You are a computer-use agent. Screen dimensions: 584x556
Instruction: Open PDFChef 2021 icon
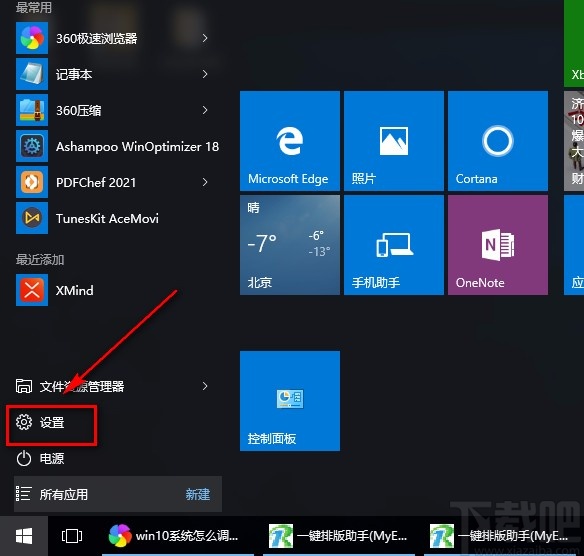32,182
